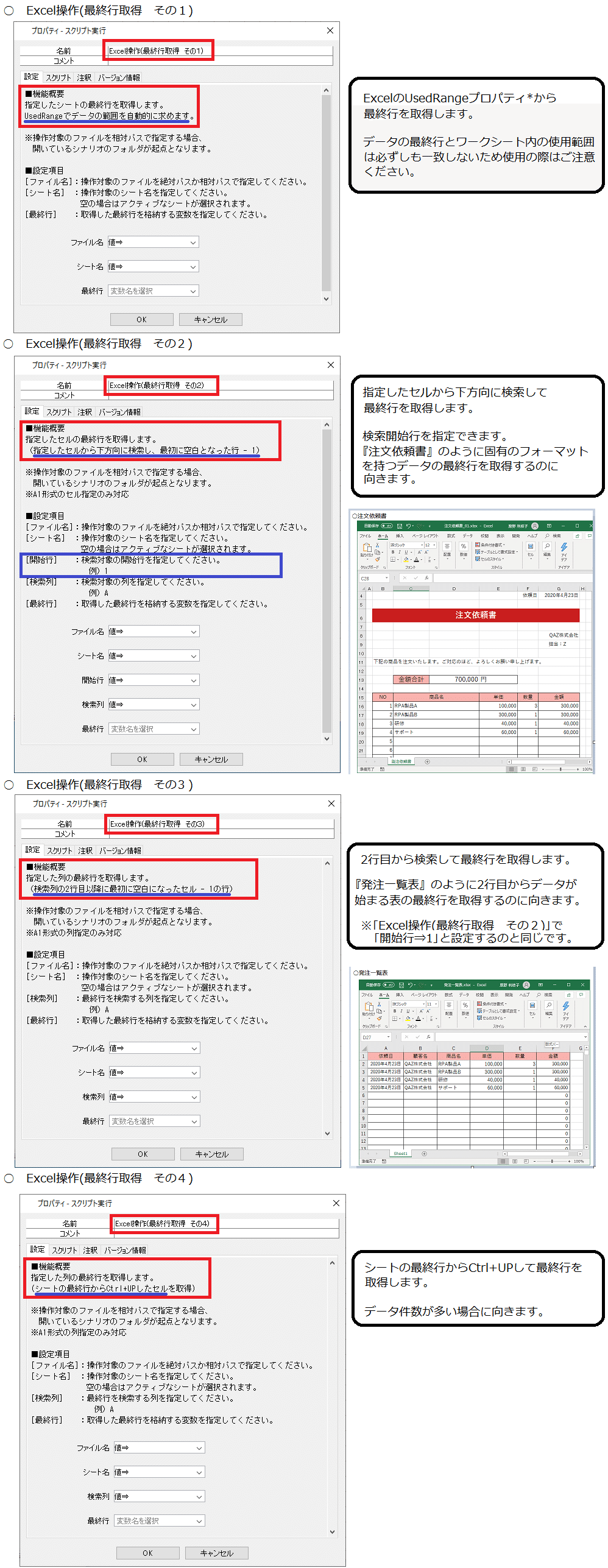Open スクリプト tab in その1 dialog

(x=58, y=77)
